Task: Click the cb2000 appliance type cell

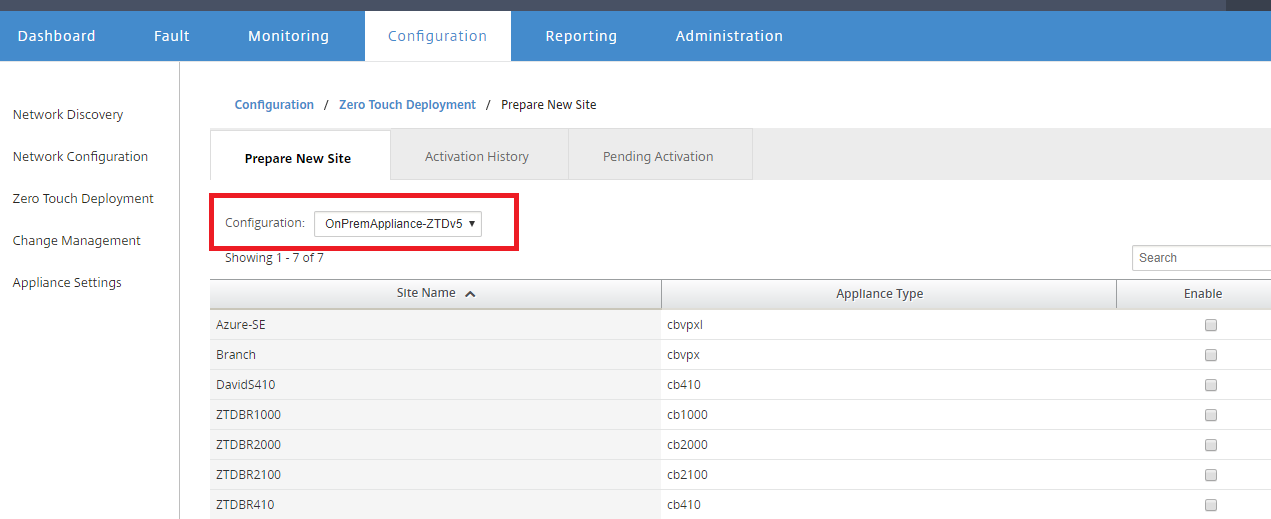Action: point(889,445)
